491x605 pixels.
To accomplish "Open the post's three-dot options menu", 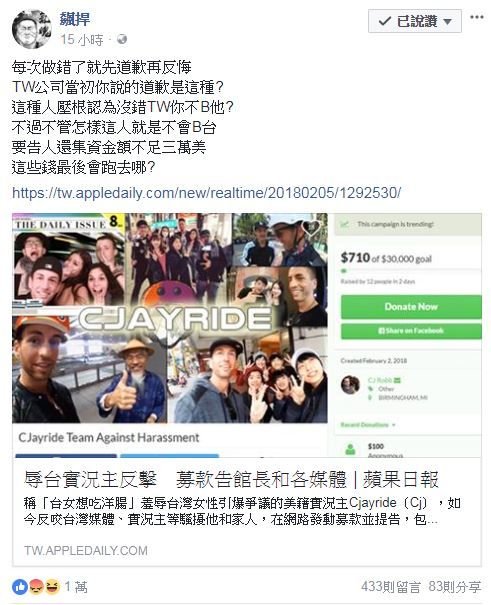I will 477,17.
